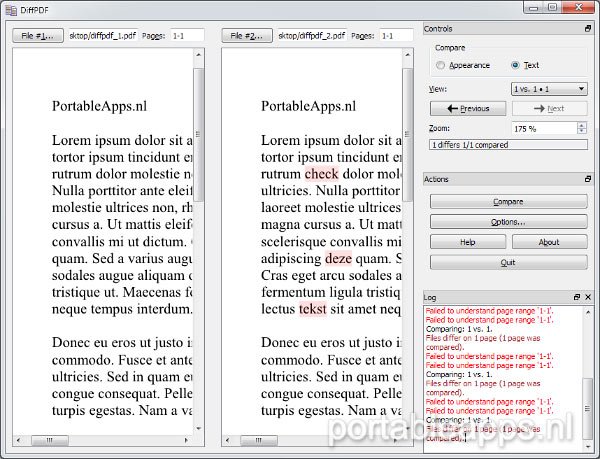The image size is (600, 459).
Task: Click the DiffPDF app icon in title bar
Action: (10, 8)
